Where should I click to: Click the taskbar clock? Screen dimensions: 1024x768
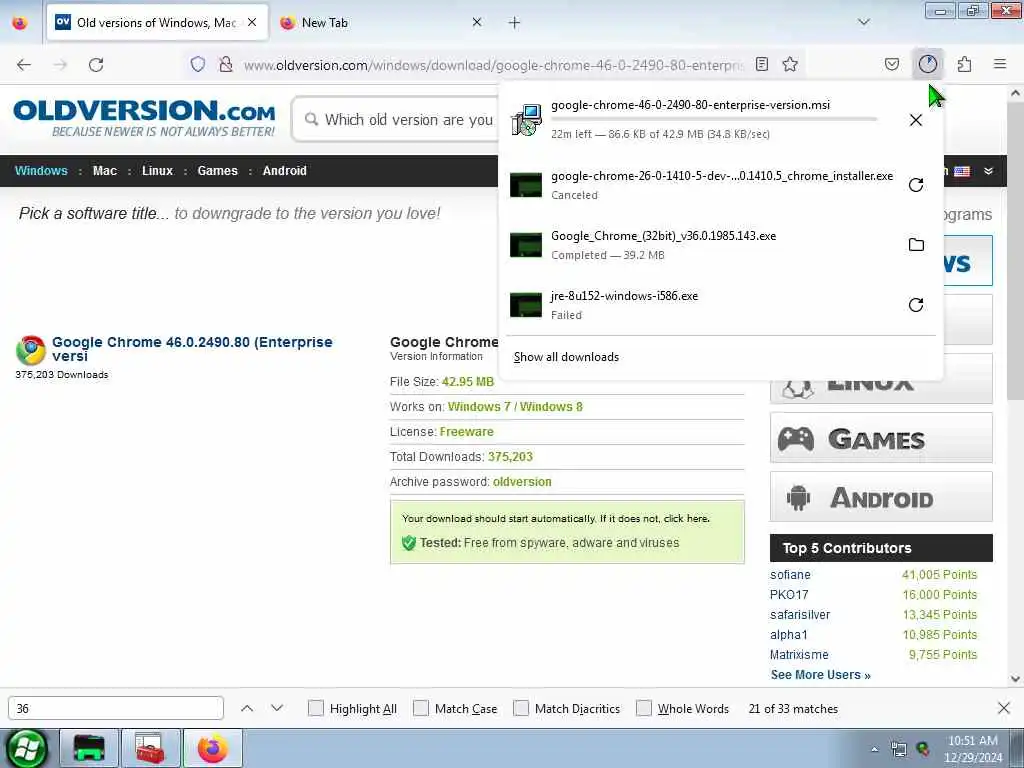coord(972,749)
